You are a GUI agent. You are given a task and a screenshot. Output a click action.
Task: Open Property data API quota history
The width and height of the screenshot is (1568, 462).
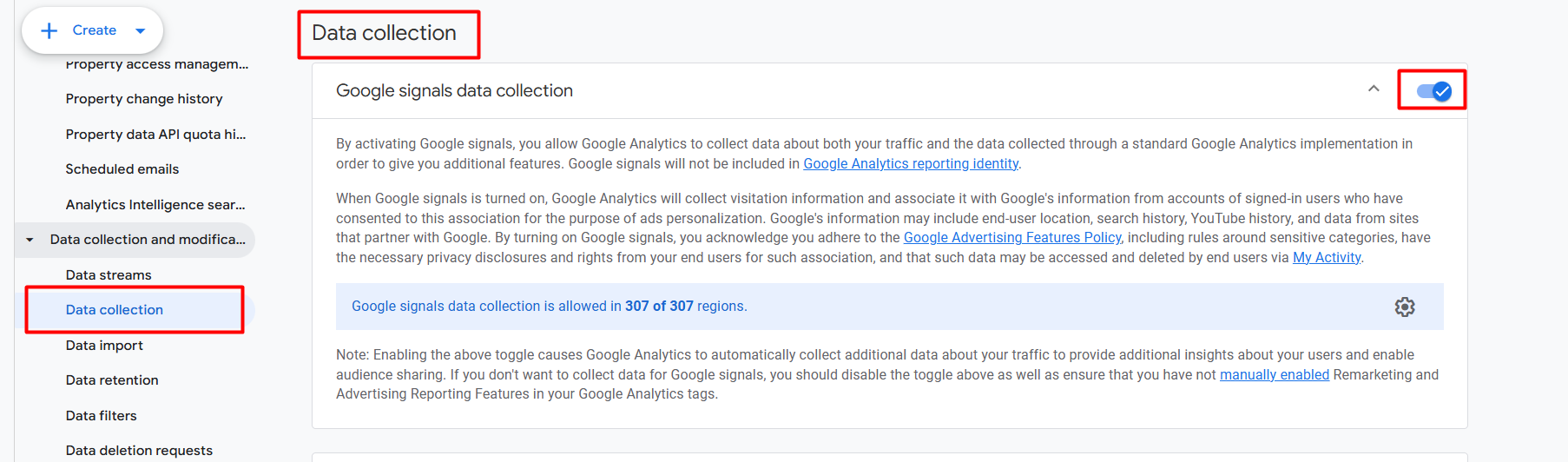pyautogui.click(x=155, y=135)
